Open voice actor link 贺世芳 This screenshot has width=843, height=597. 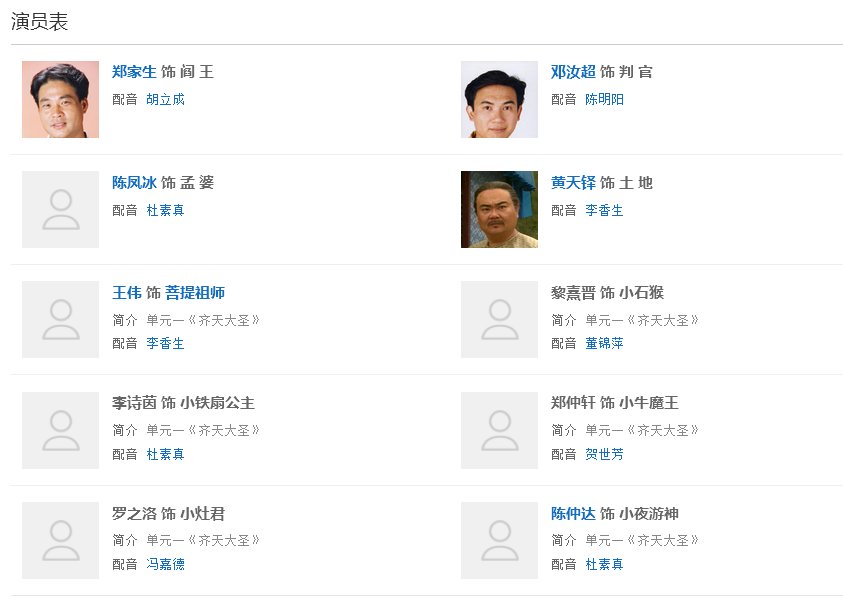coord(604,454)
